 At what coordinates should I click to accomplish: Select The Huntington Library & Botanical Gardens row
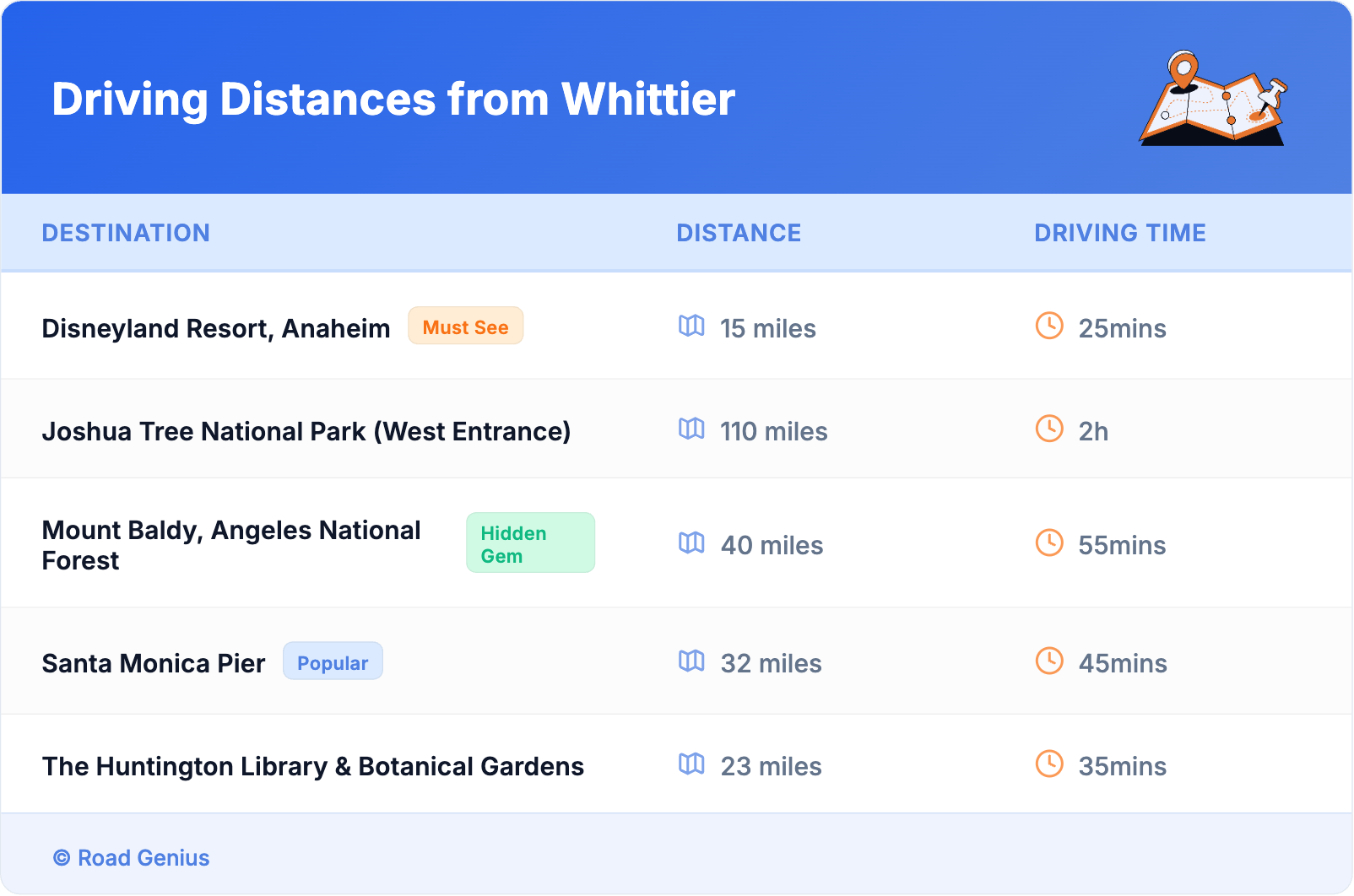click(313, 766)
